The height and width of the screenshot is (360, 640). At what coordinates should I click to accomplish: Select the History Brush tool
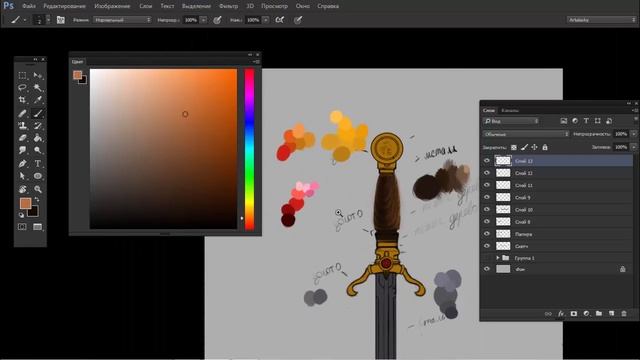38,126
